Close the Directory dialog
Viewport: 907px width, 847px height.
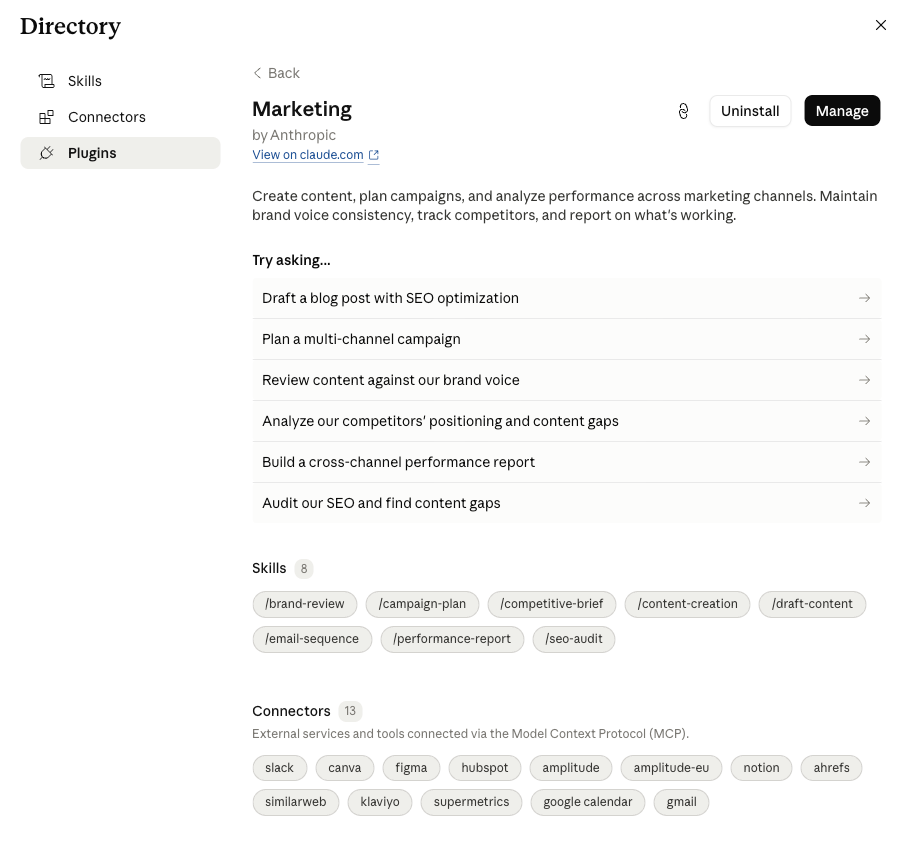click(x=880, y=25)
